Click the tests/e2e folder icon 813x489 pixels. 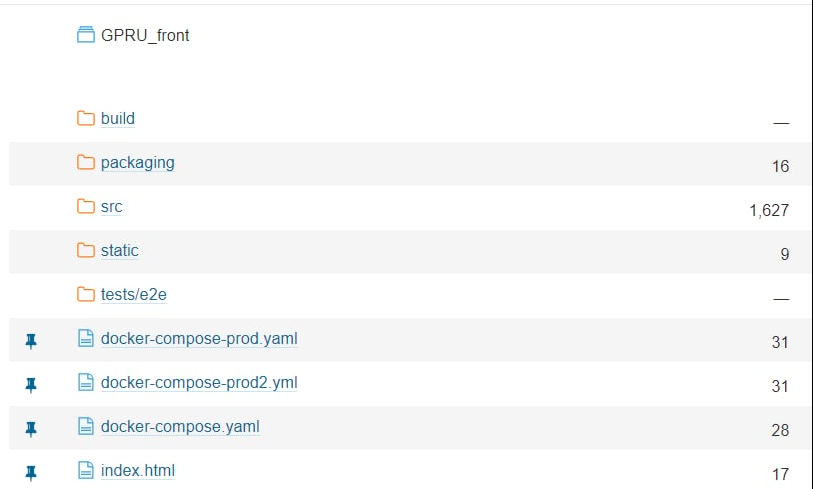tap(86, 295)
